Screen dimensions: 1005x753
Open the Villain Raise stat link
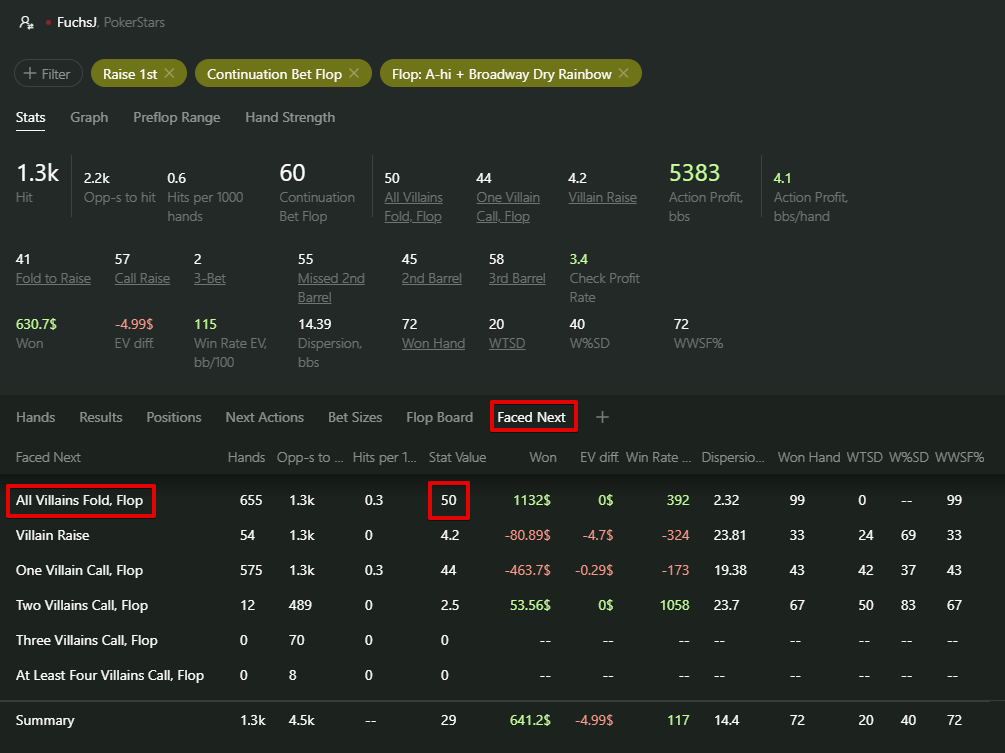click(602, 198)
